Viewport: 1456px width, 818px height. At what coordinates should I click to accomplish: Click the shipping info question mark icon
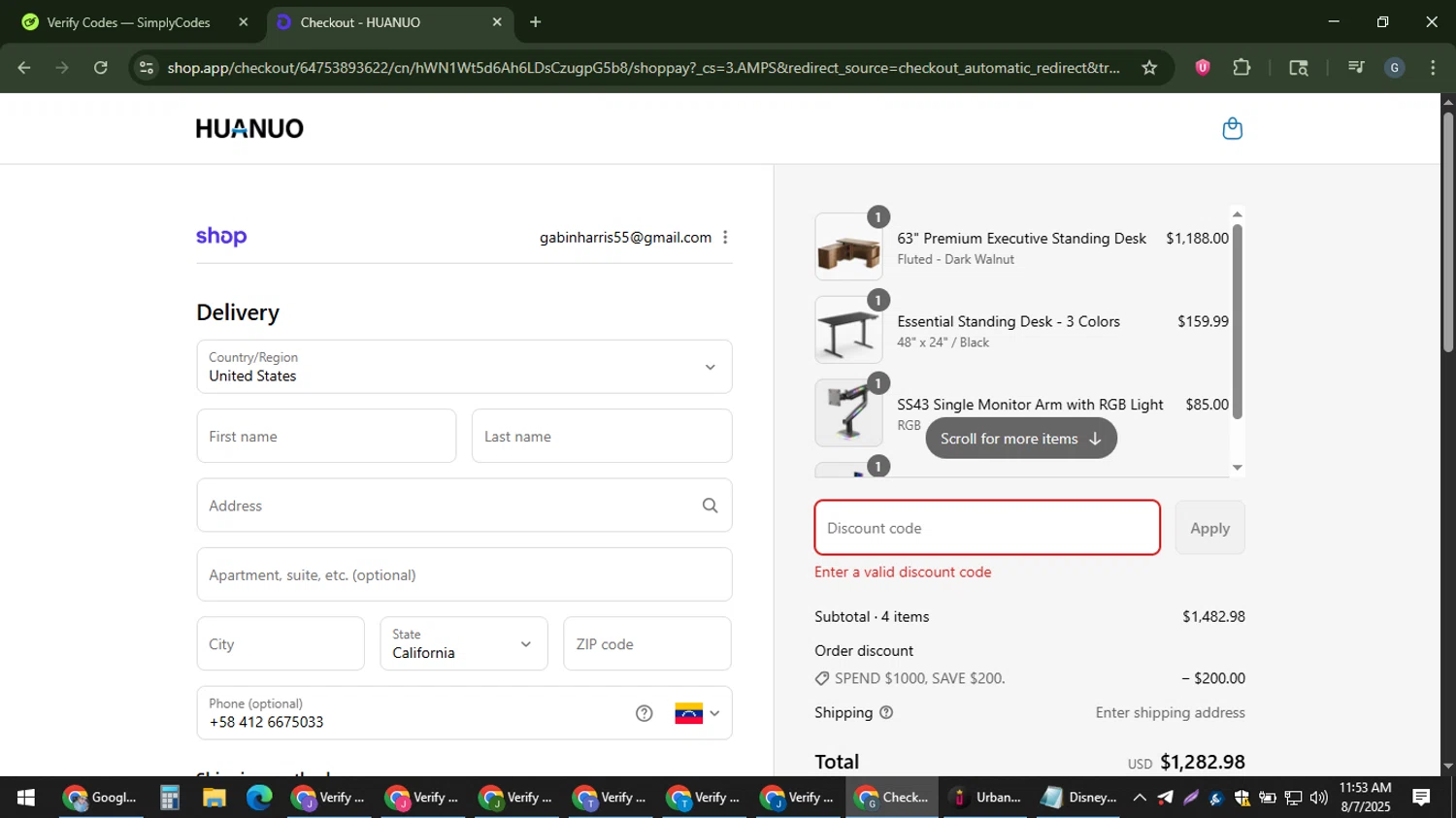(x=885, y=712)
